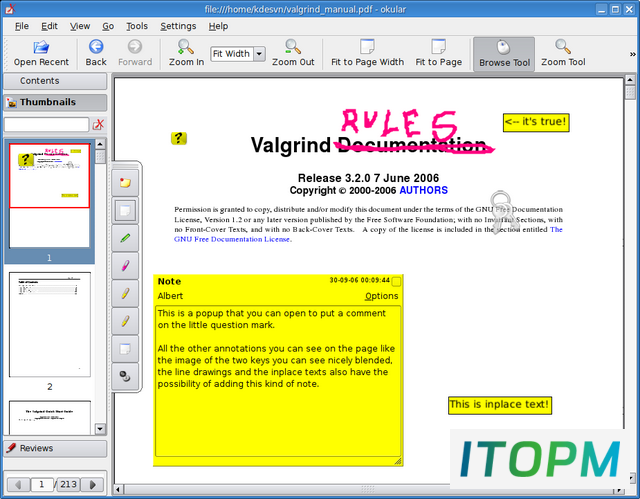Switch to the Contents sidebar tab
The width and height of the screenshot is (640, 499).
point(55,81)
